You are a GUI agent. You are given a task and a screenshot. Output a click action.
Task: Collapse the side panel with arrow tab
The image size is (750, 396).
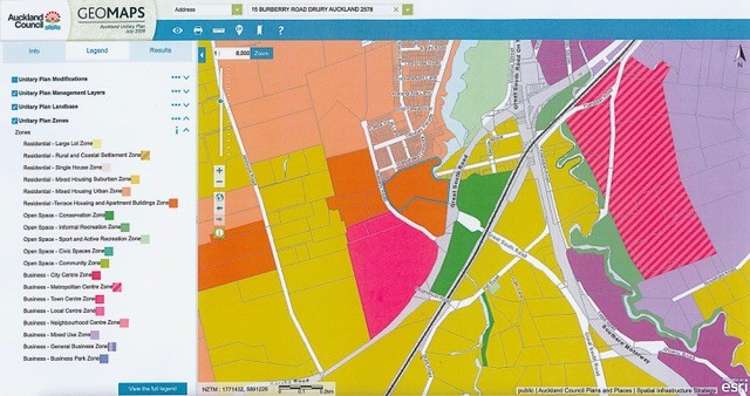(201, 55)
